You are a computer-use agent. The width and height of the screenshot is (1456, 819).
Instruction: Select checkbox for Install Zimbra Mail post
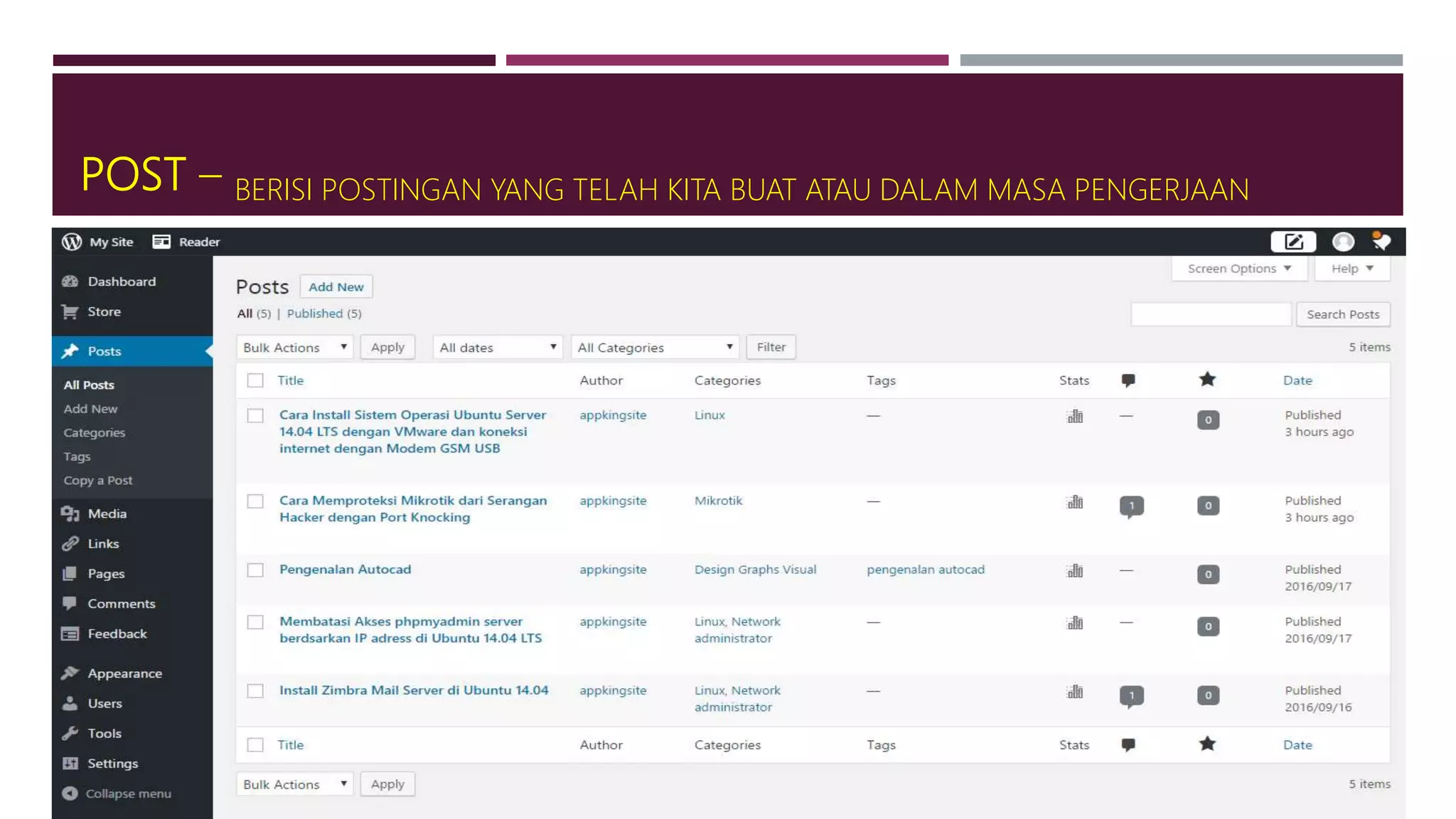[255, 691]
